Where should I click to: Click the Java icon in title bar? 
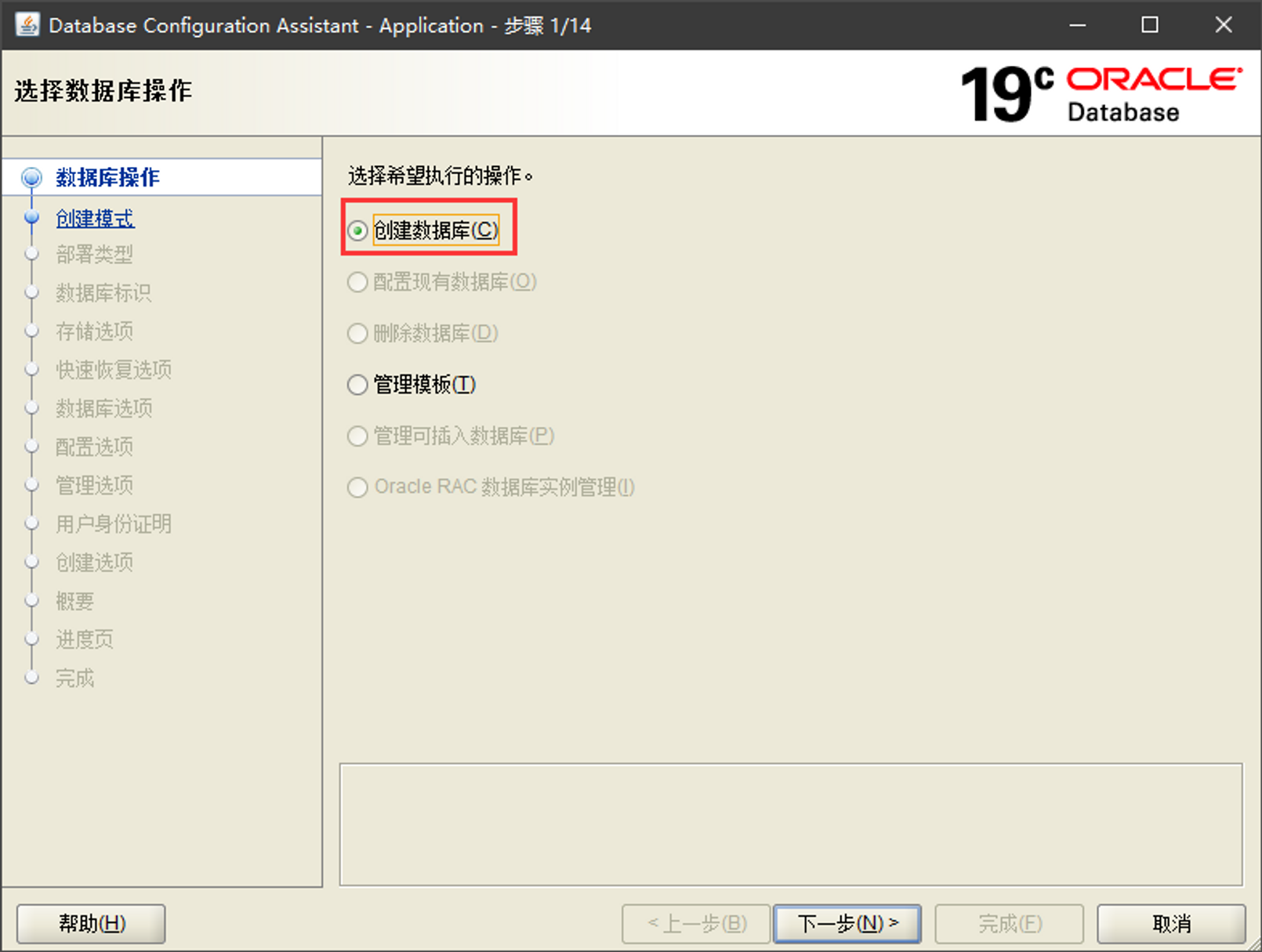[27, 25]
